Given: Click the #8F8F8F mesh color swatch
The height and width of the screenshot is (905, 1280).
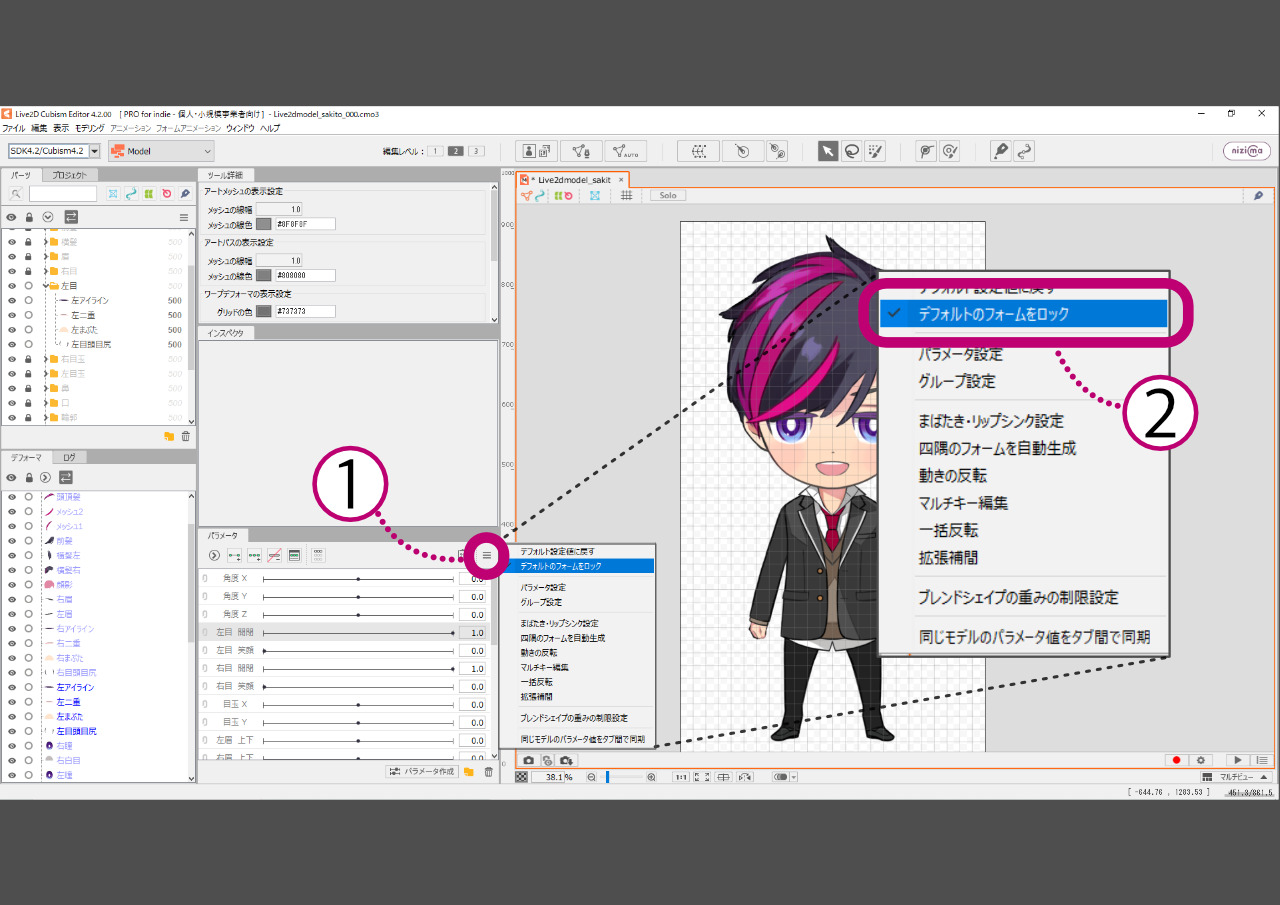Looking at the screenshot, I should pyautogui.click(x=264, y=224).
